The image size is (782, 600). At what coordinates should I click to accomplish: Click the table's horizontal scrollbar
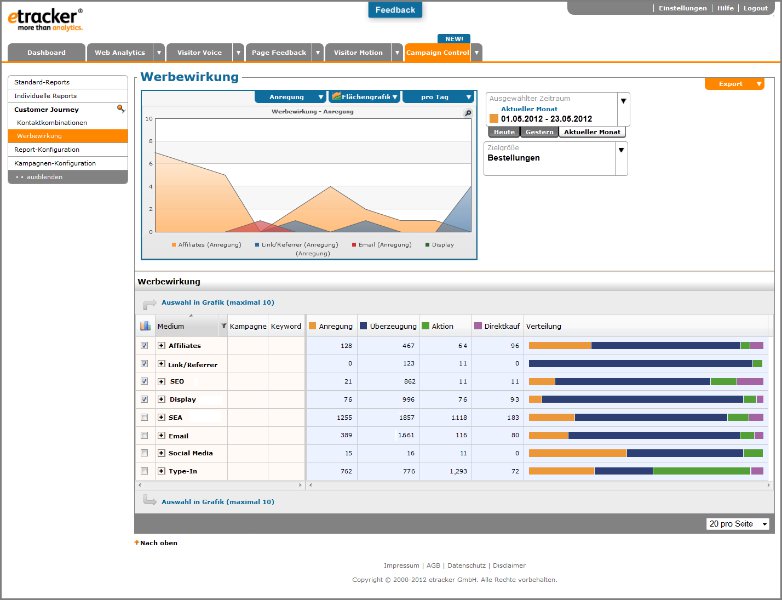point(539,484)
